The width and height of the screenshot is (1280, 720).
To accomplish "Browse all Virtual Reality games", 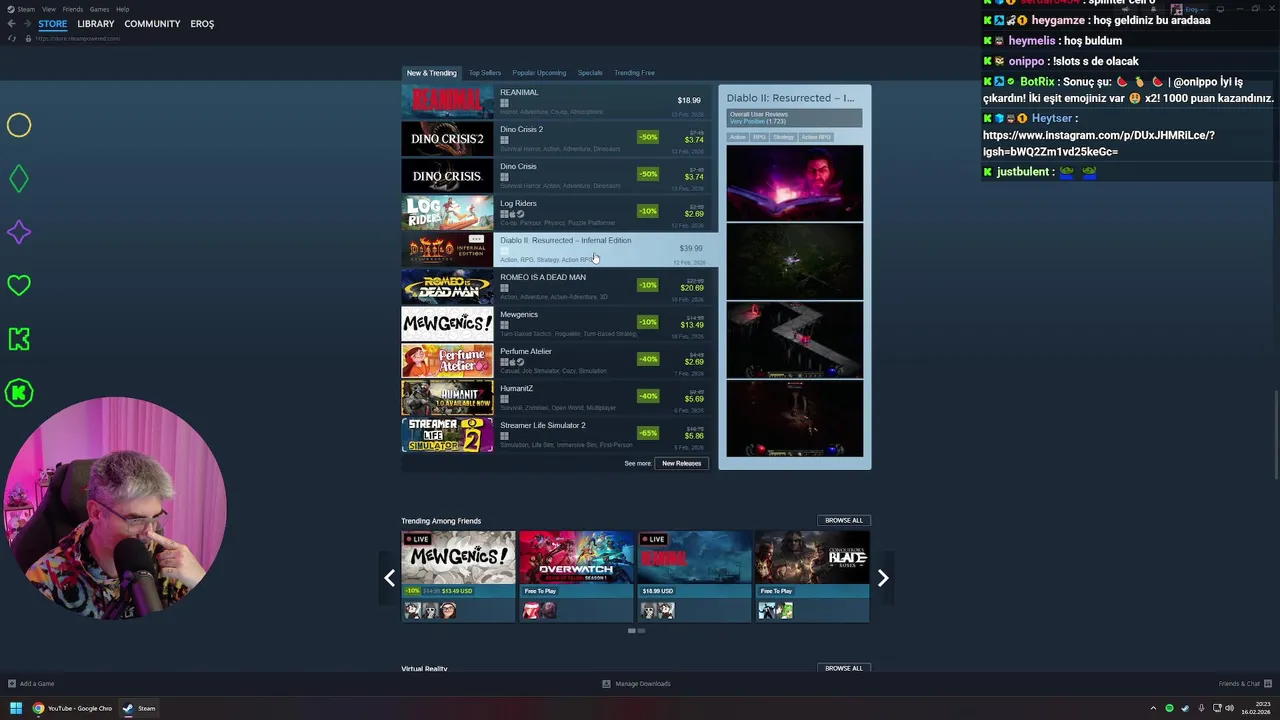I will [x=843, y=668].
